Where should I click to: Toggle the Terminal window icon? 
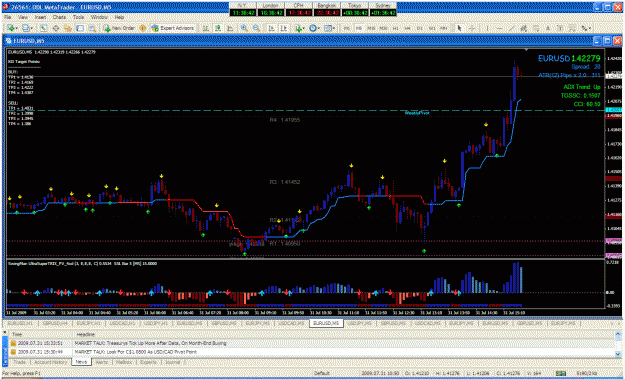pyautogui.click(x=80, y=28)
